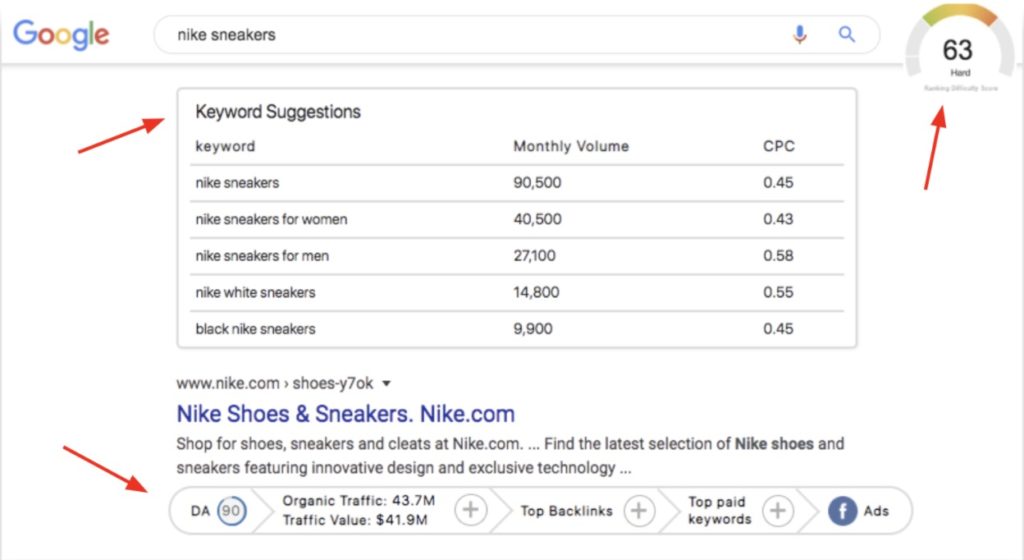The image size is (1024, 560).
Task: Expand Top paid keywords plus icon
Action: 777,510
